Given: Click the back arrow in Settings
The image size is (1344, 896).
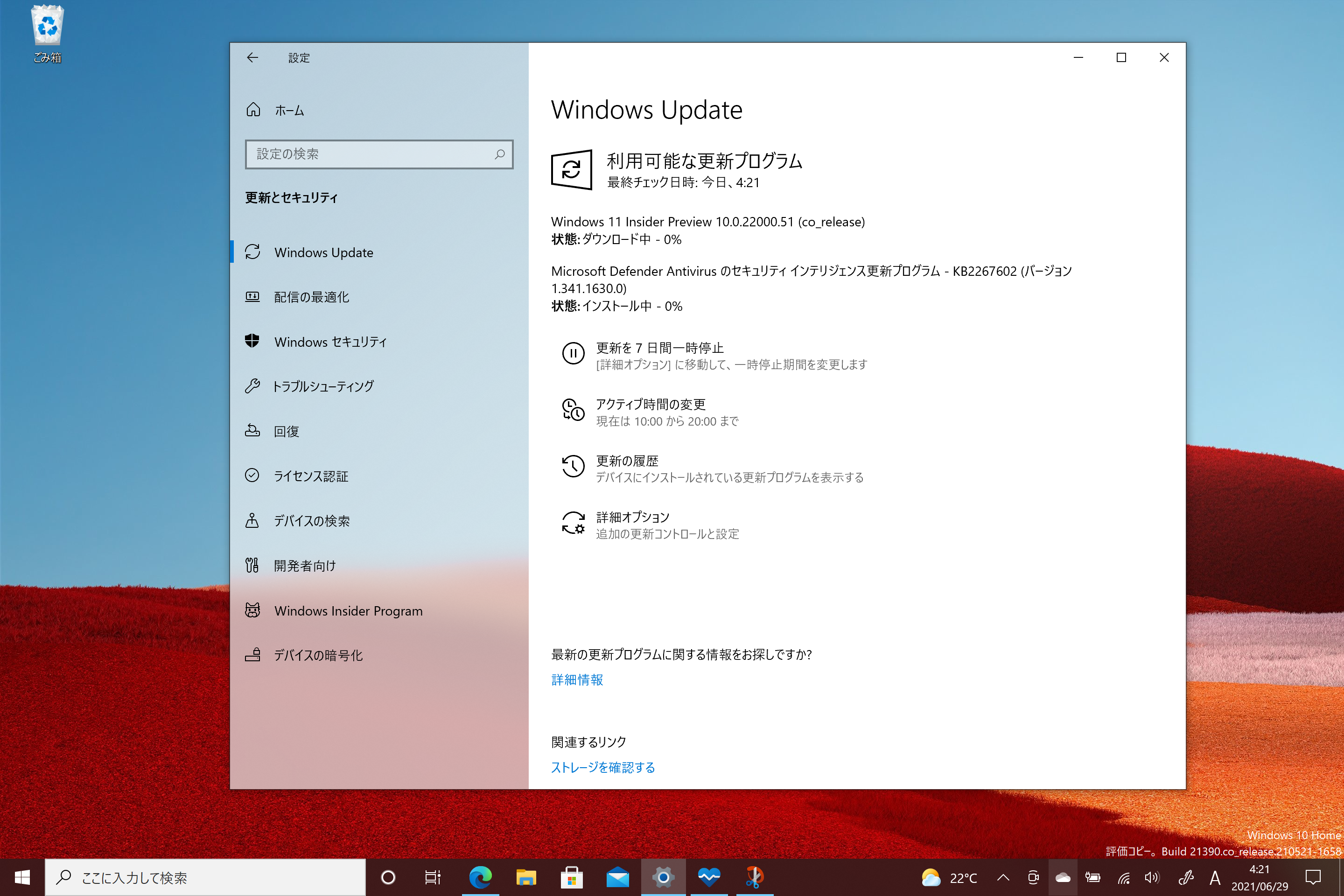Looking at the screenshot, I should [253, 58].
